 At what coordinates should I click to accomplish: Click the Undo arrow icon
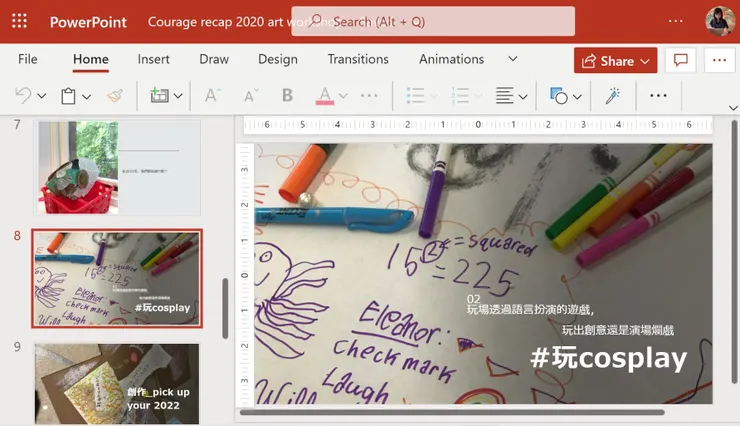tap(23, 96)
